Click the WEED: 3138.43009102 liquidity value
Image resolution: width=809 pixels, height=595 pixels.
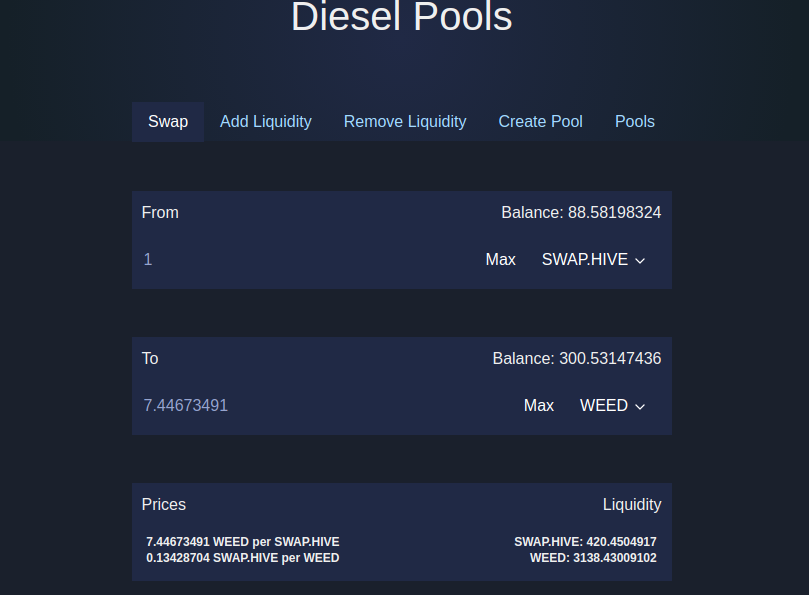click(x=593, y=558)
